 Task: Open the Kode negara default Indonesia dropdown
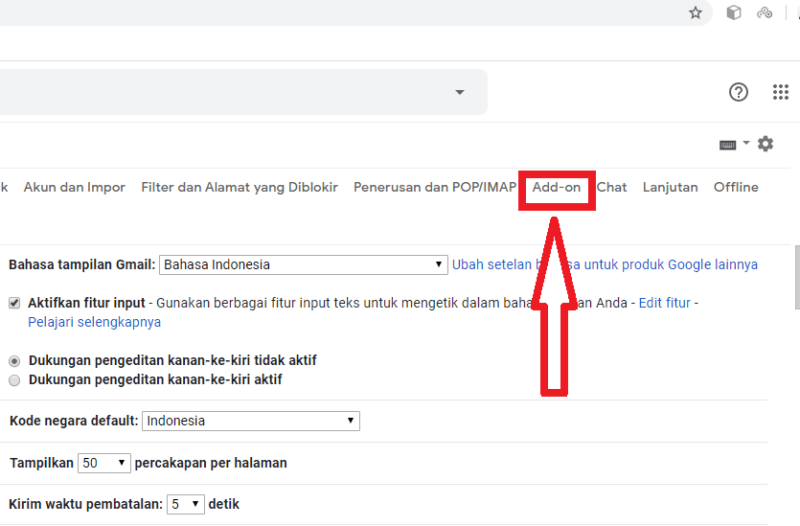click(251, 421)
